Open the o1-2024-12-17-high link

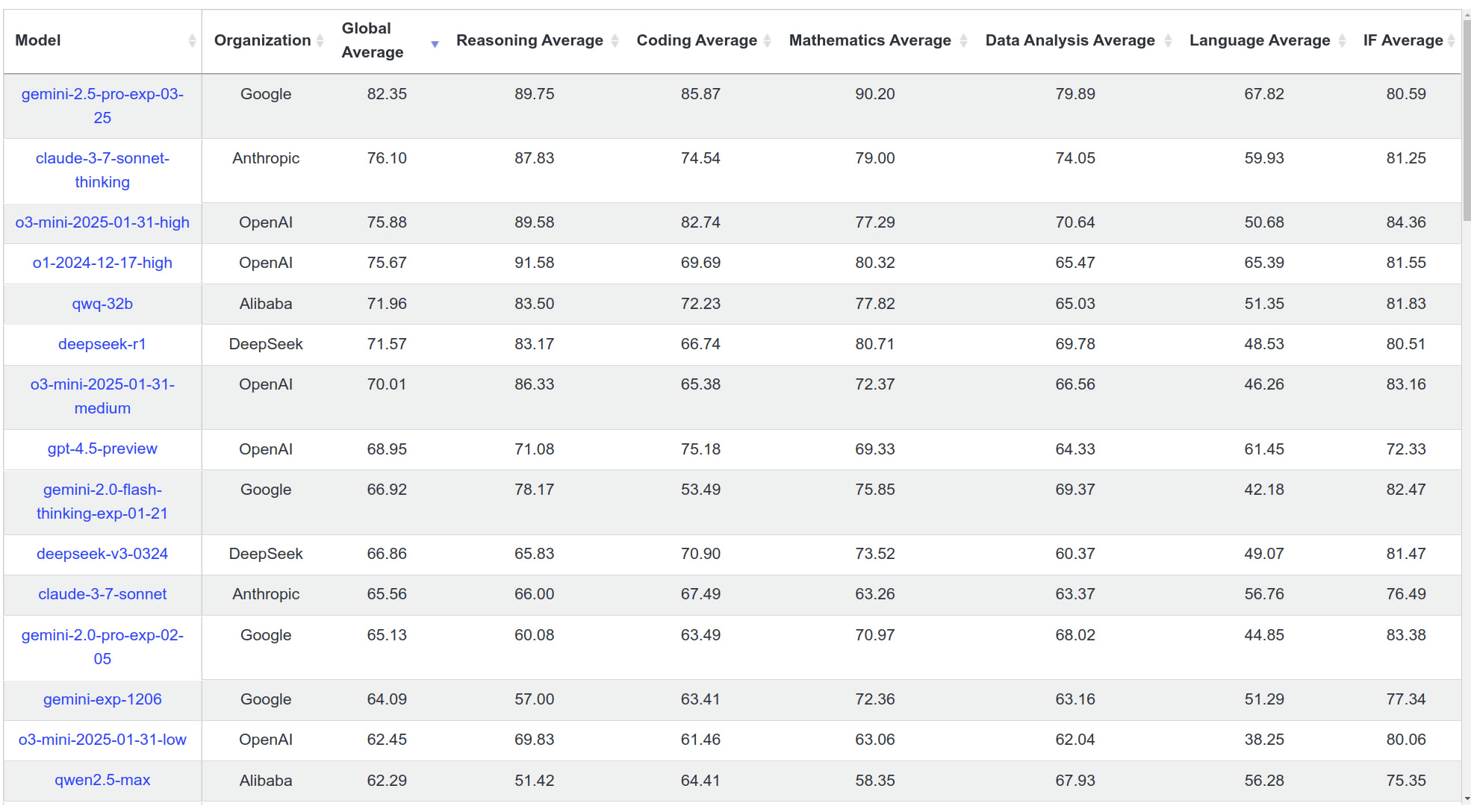coord(102,263)
